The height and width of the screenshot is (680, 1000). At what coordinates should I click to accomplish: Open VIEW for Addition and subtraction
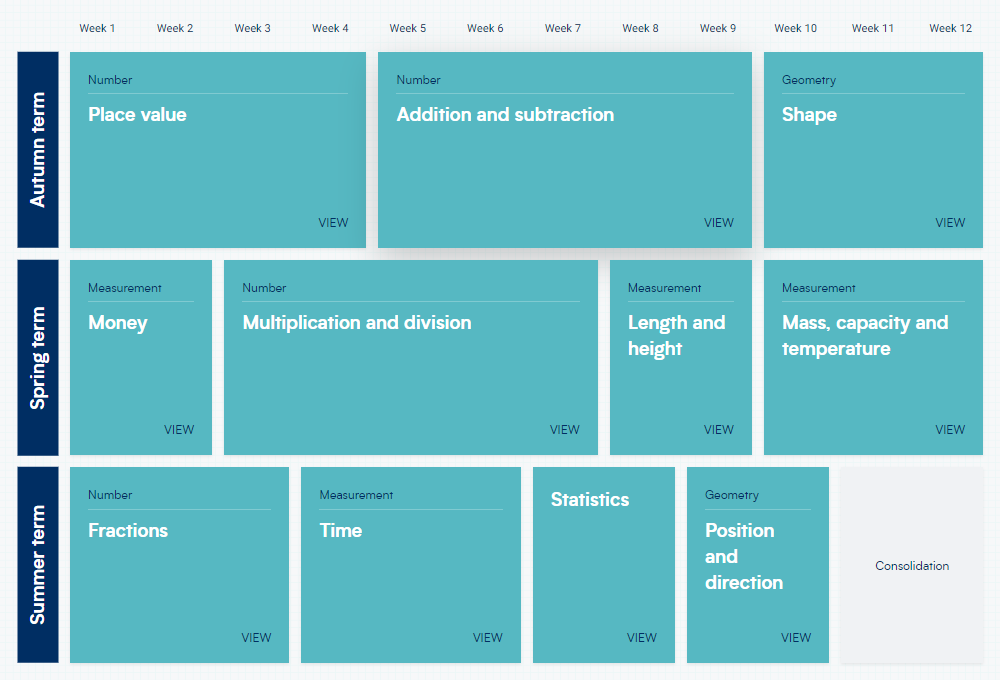point(718,223)
